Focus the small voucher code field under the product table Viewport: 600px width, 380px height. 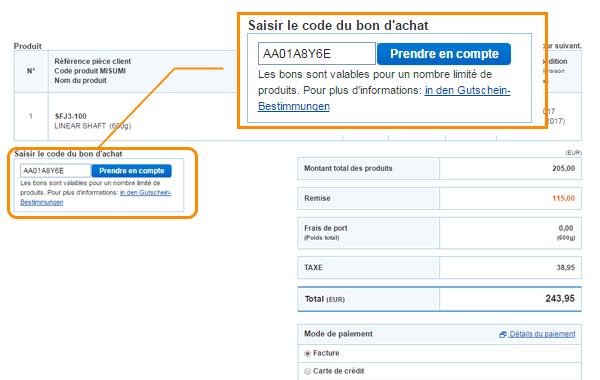pyautogui.click(x=55, y=171)
